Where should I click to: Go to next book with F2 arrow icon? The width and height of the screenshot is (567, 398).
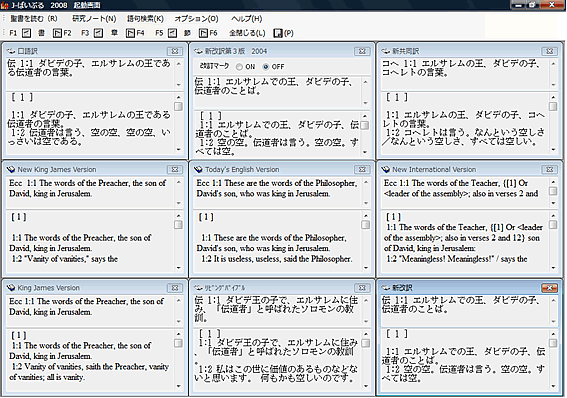57,33
